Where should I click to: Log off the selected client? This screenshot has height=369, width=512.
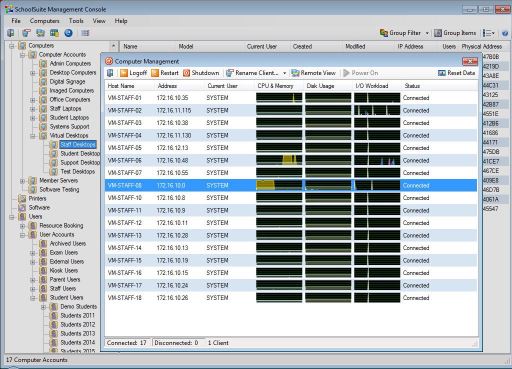[x=133, y=73]
